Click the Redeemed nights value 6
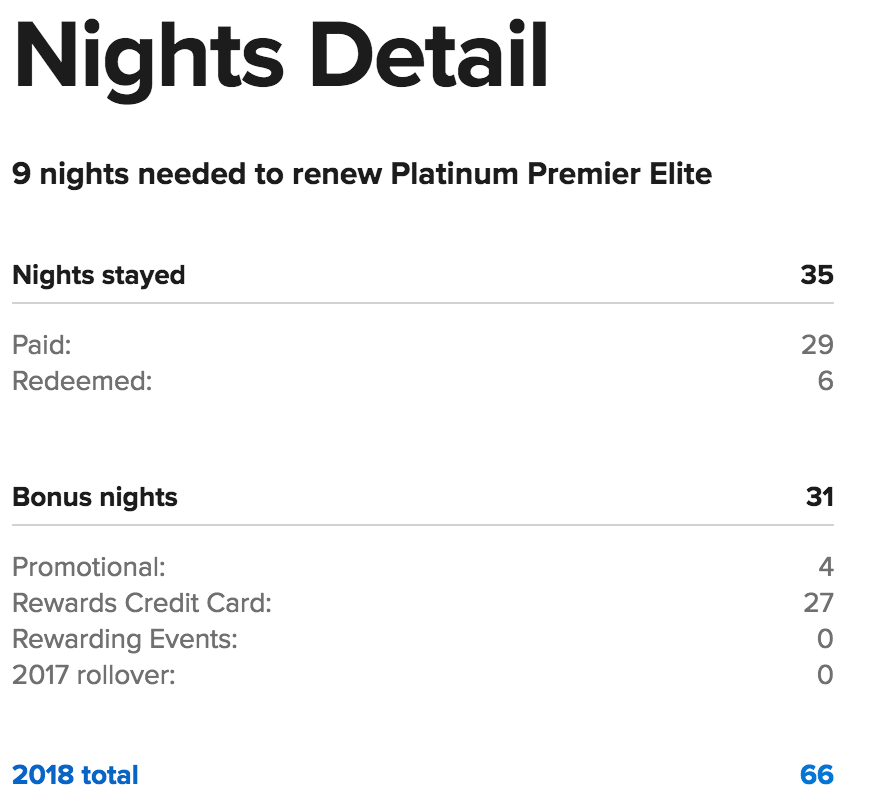870x810 pixels. tap(825, 381)
